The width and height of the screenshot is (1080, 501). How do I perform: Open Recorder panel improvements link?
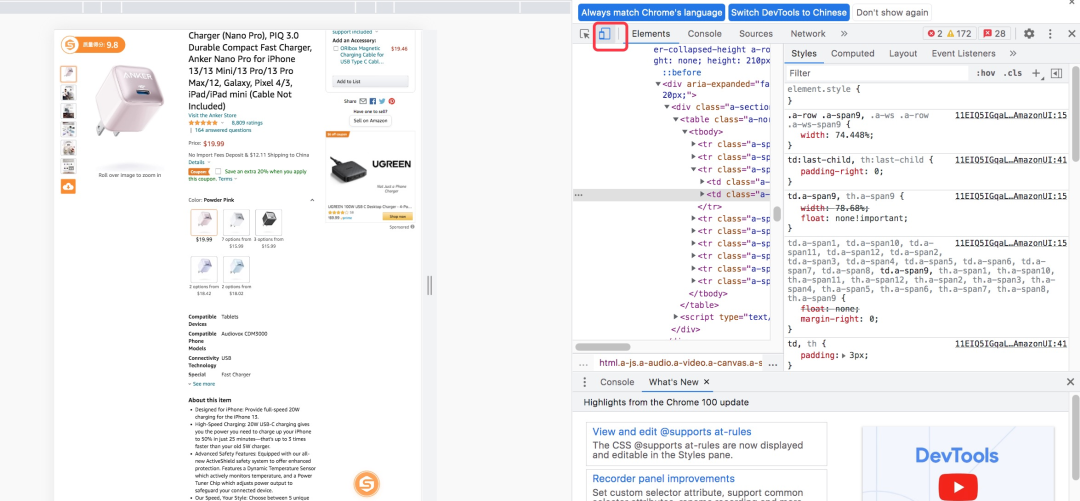click(663, 478)
